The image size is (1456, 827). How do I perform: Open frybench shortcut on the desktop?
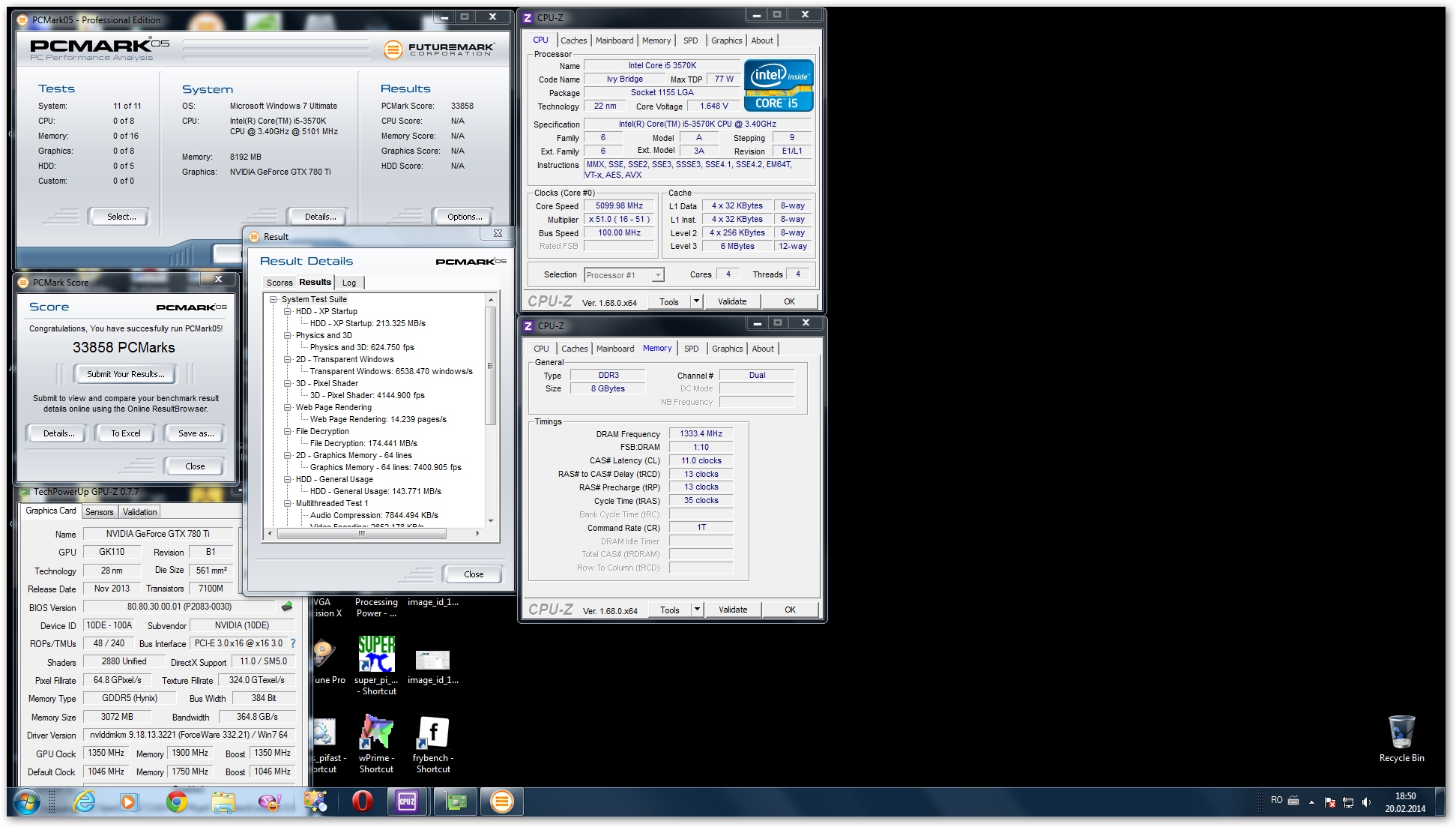[433, 744]
